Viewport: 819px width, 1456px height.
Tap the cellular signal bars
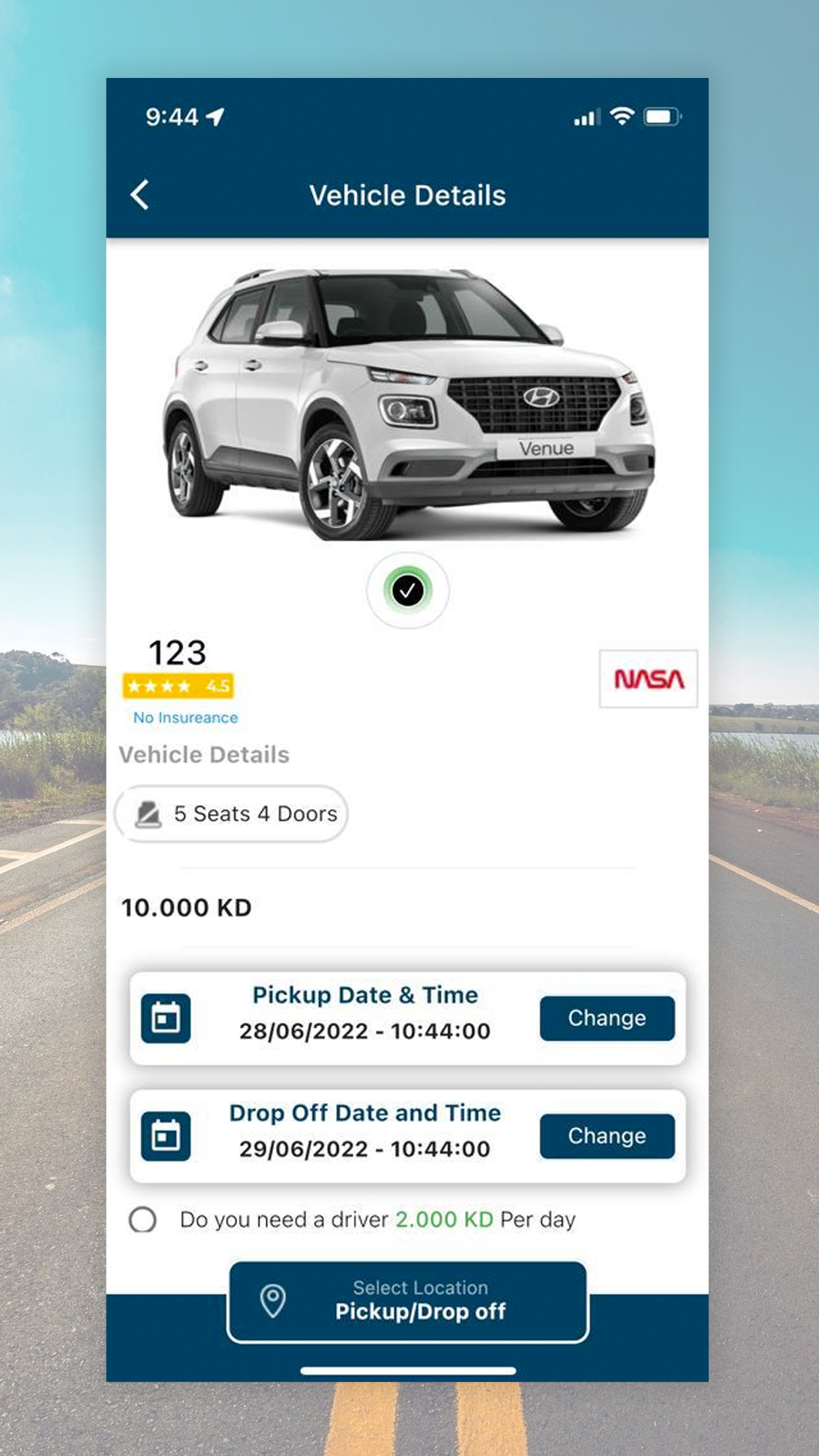click(x=586, y=118)
